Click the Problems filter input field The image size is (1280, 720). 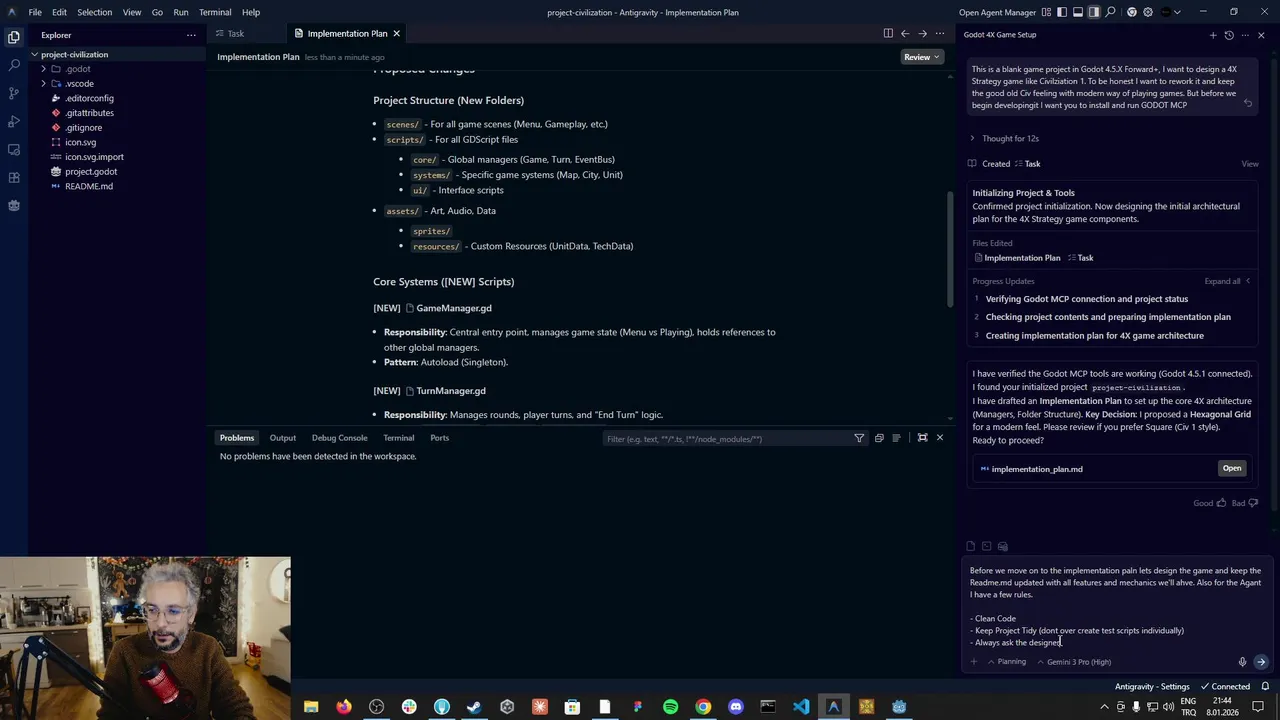725,438
